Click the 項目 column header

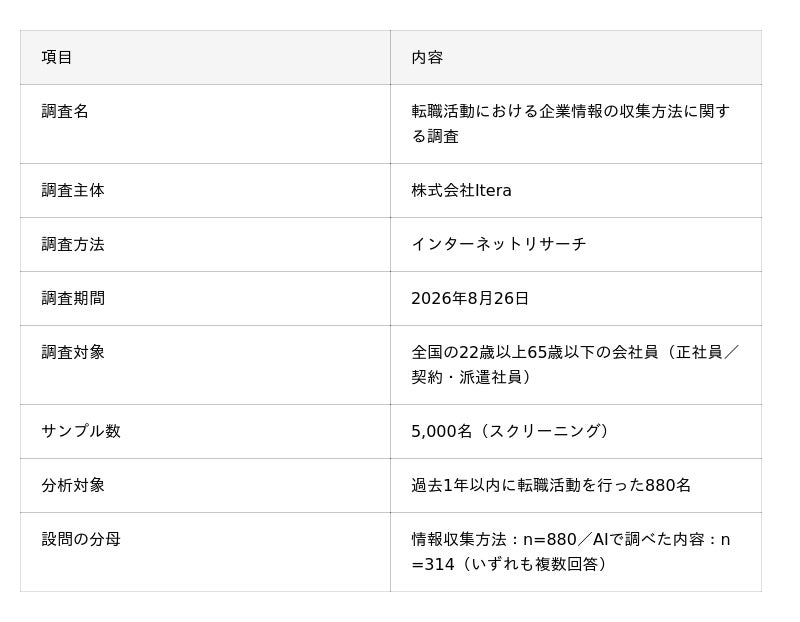(57, 57)
